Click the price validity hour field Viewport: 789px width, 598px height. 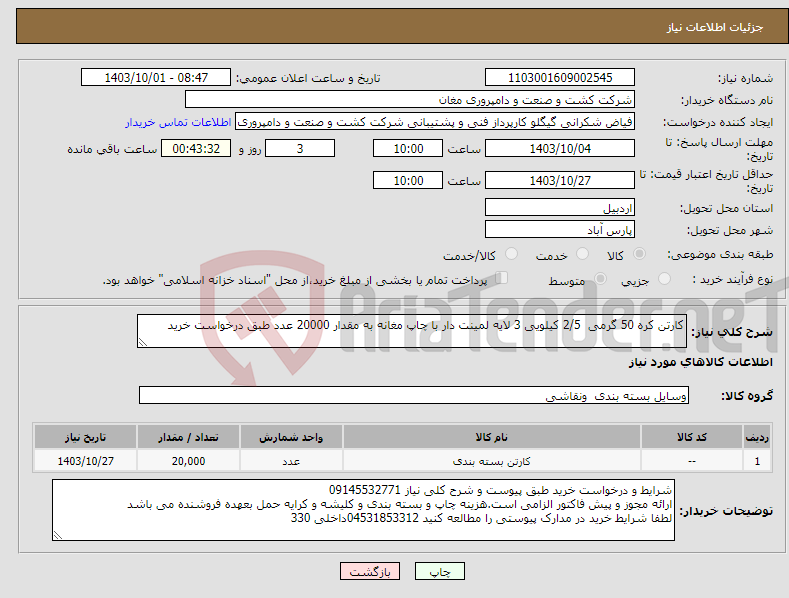coord(408,180)
